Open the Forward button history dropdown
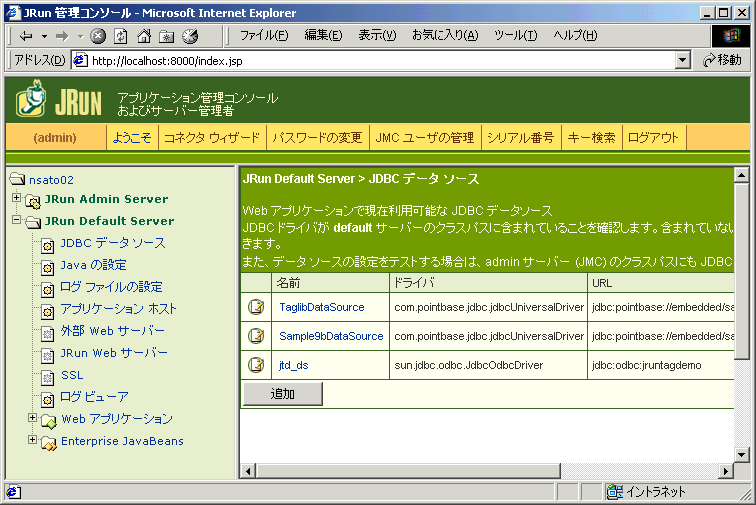The width and height of the screenshot is (756, 505). 80,36
